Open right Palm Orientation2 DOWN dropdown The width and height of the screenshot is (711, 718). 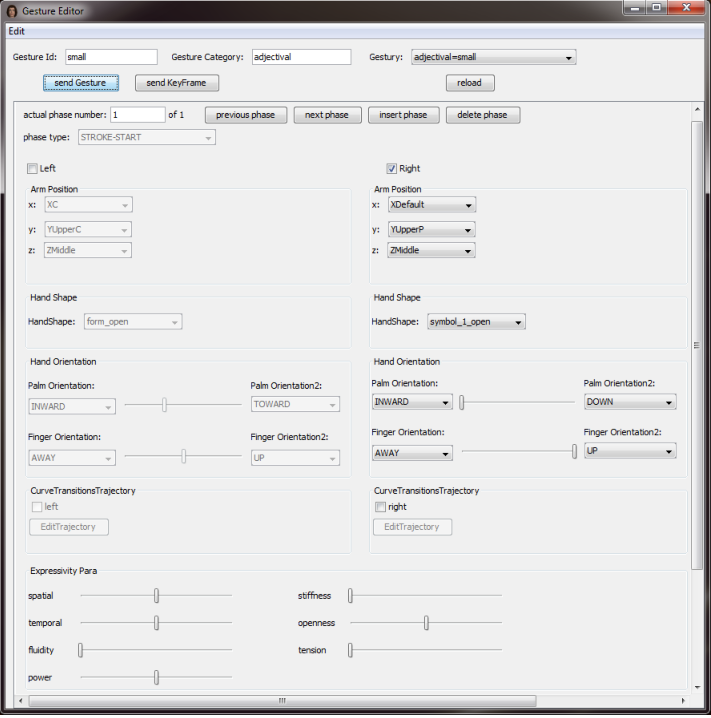coord(630,402)
